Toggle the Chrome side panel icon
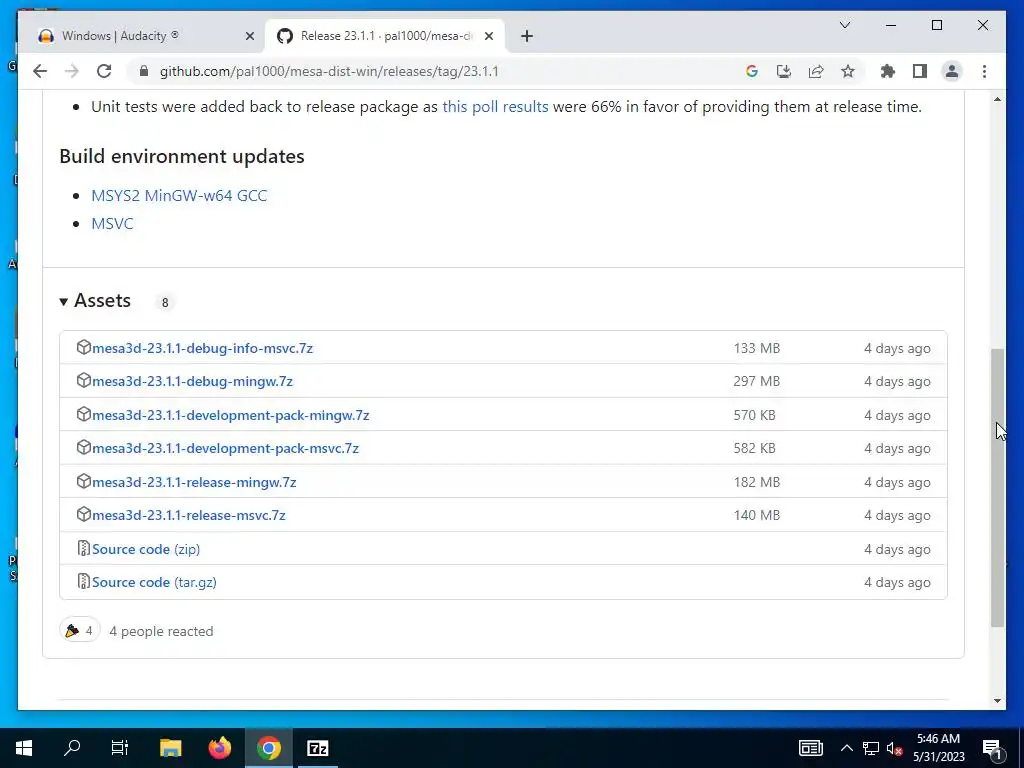The width and height of the screenshot is (1024, 768). tap(920, 71)
